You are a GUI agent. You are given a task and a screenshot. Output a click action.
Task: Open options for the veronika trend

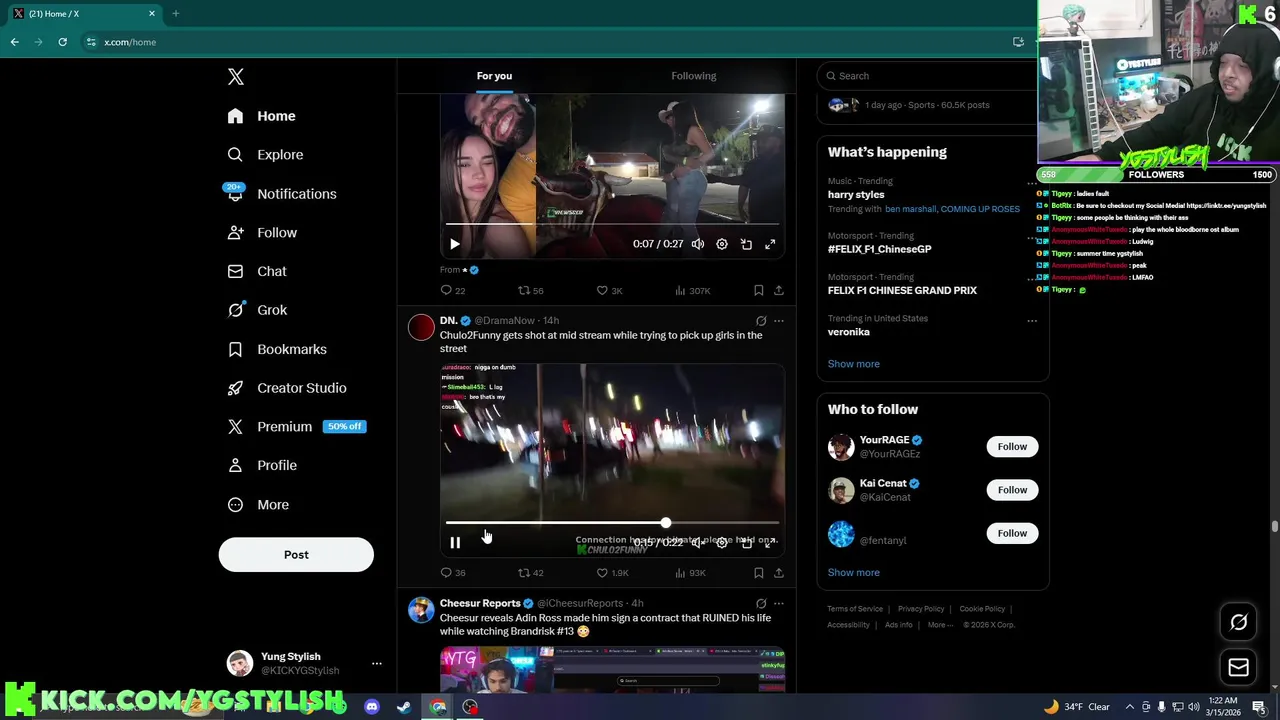click(1032, 321)
